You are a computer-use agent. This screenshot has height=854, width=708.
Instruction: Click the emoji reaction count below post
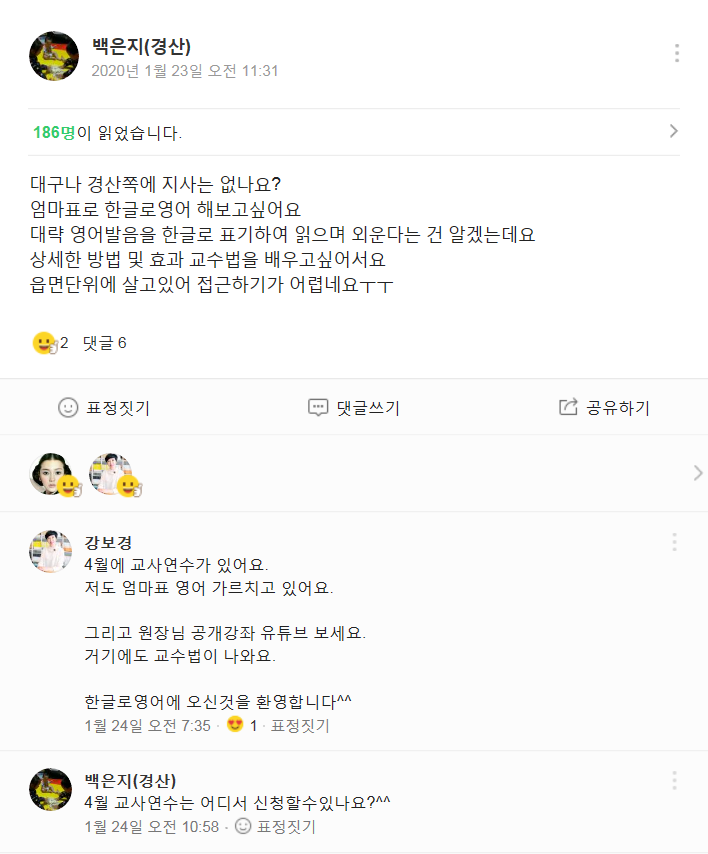tap(50, 343)
